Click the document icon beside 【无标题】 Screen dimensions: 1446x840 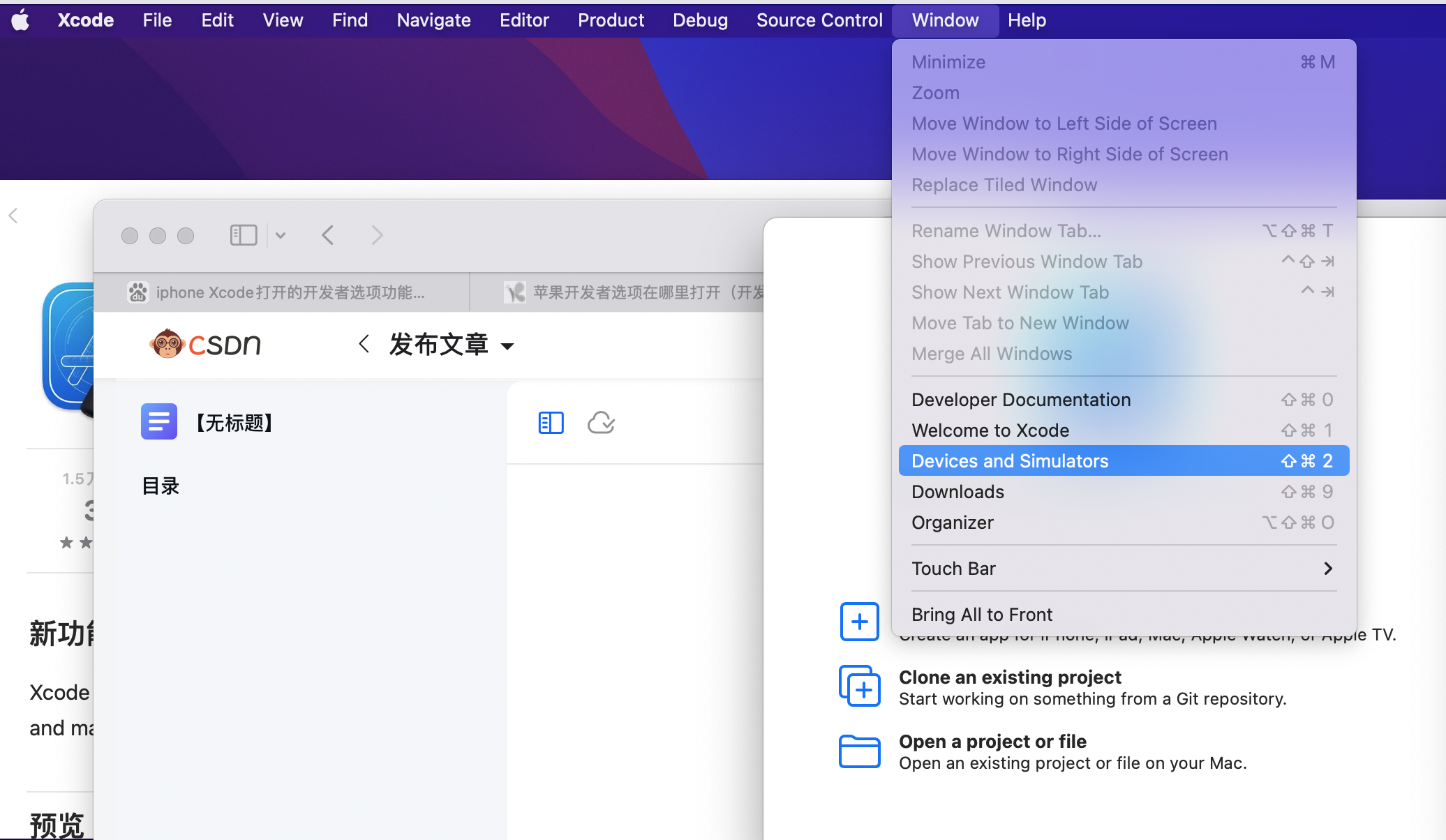pos(159,421)
